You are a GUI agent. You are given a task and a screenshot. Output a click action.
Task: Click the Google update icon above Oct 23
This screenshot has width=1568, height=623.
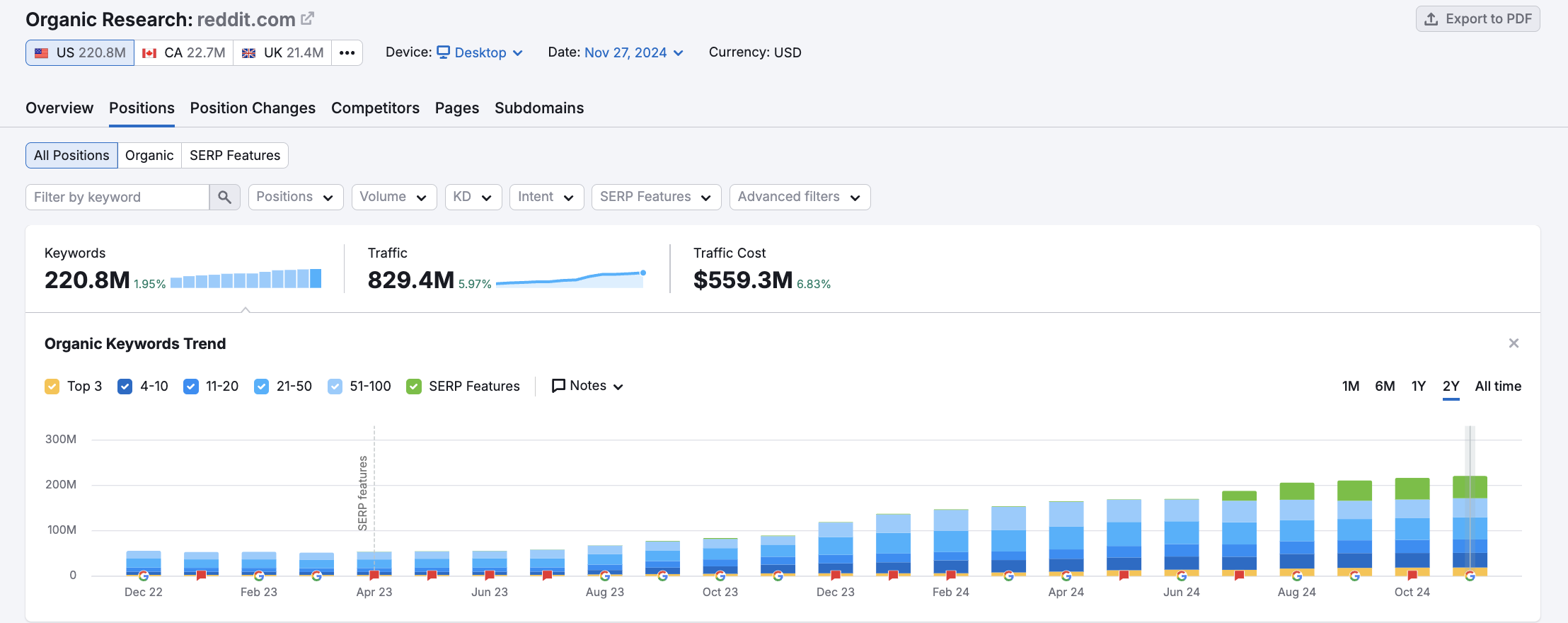[720, 576]
